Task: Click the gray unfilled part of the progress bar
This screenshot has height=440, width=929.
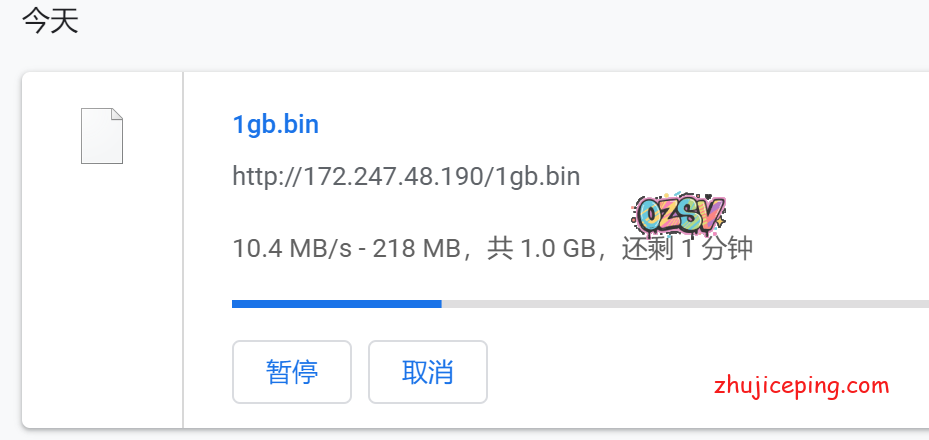Action: pyautogui.click(x=685, y=304)
